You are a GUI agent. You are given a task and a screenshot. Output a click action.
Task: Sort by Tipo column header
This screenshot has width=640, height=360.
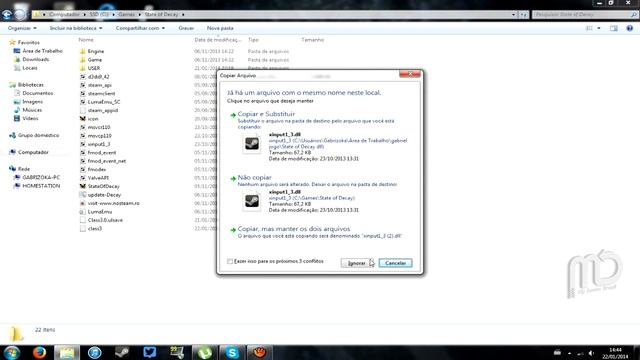[253, 40]
